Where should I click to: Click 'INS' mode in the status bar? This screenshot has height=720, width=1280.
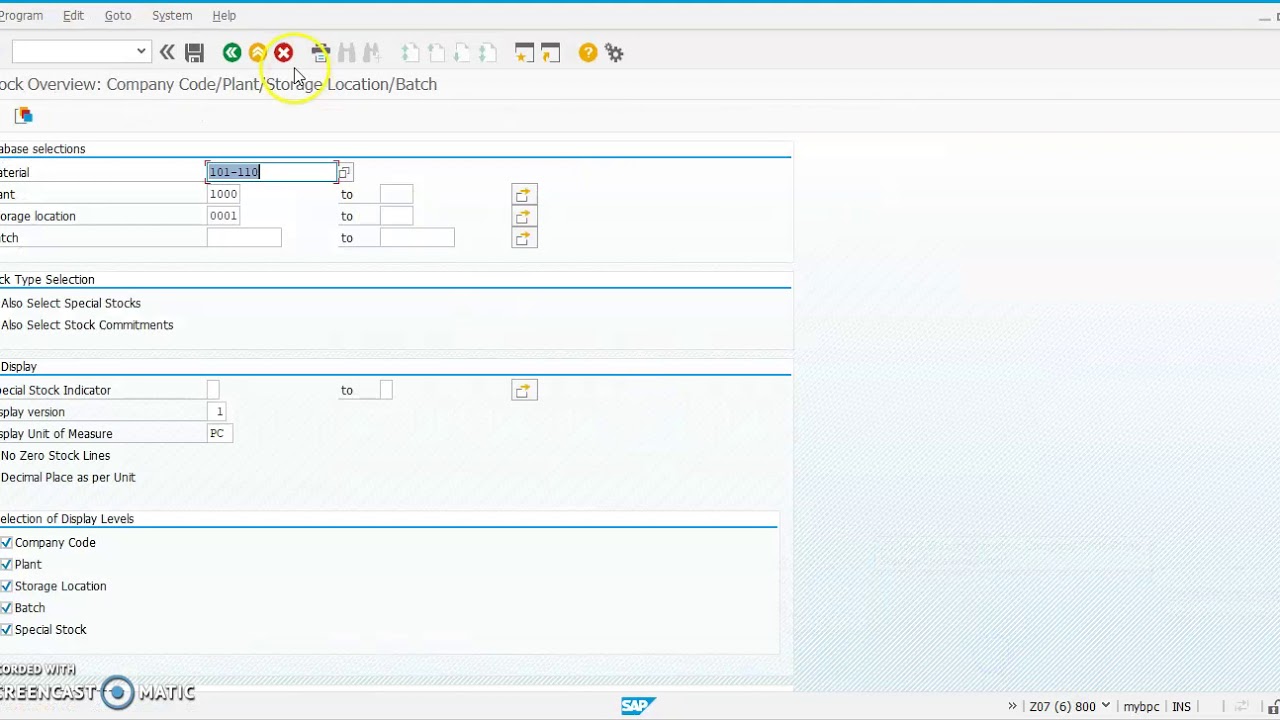pos(1181,707)
